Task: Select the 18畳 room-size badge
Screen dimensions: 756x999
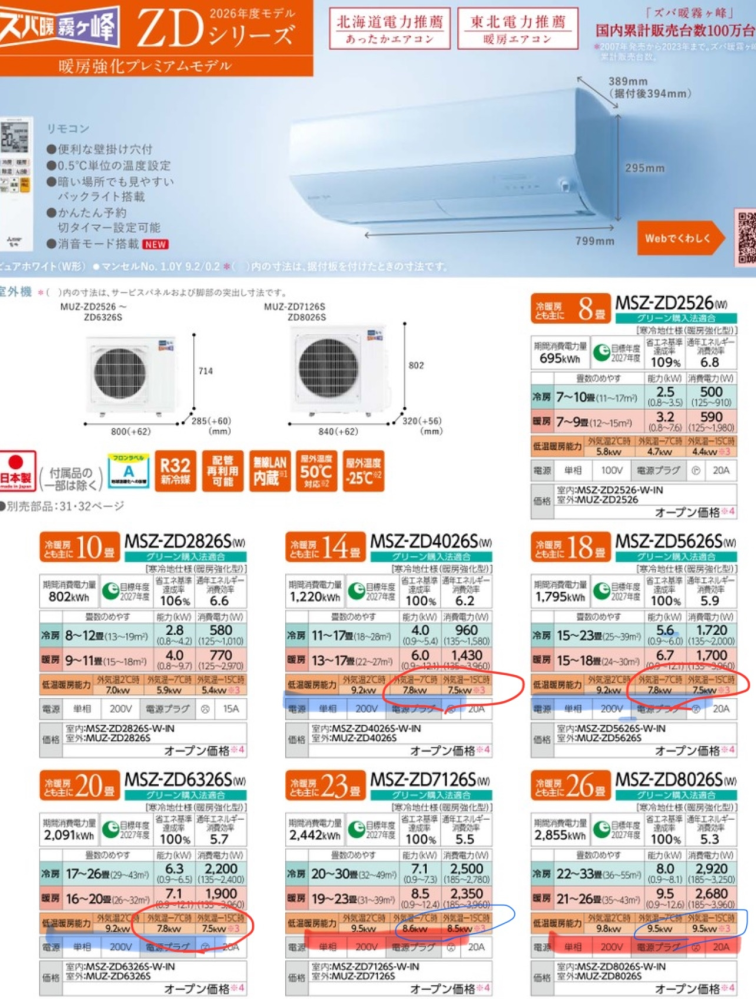Action: (x=570, y=547)
